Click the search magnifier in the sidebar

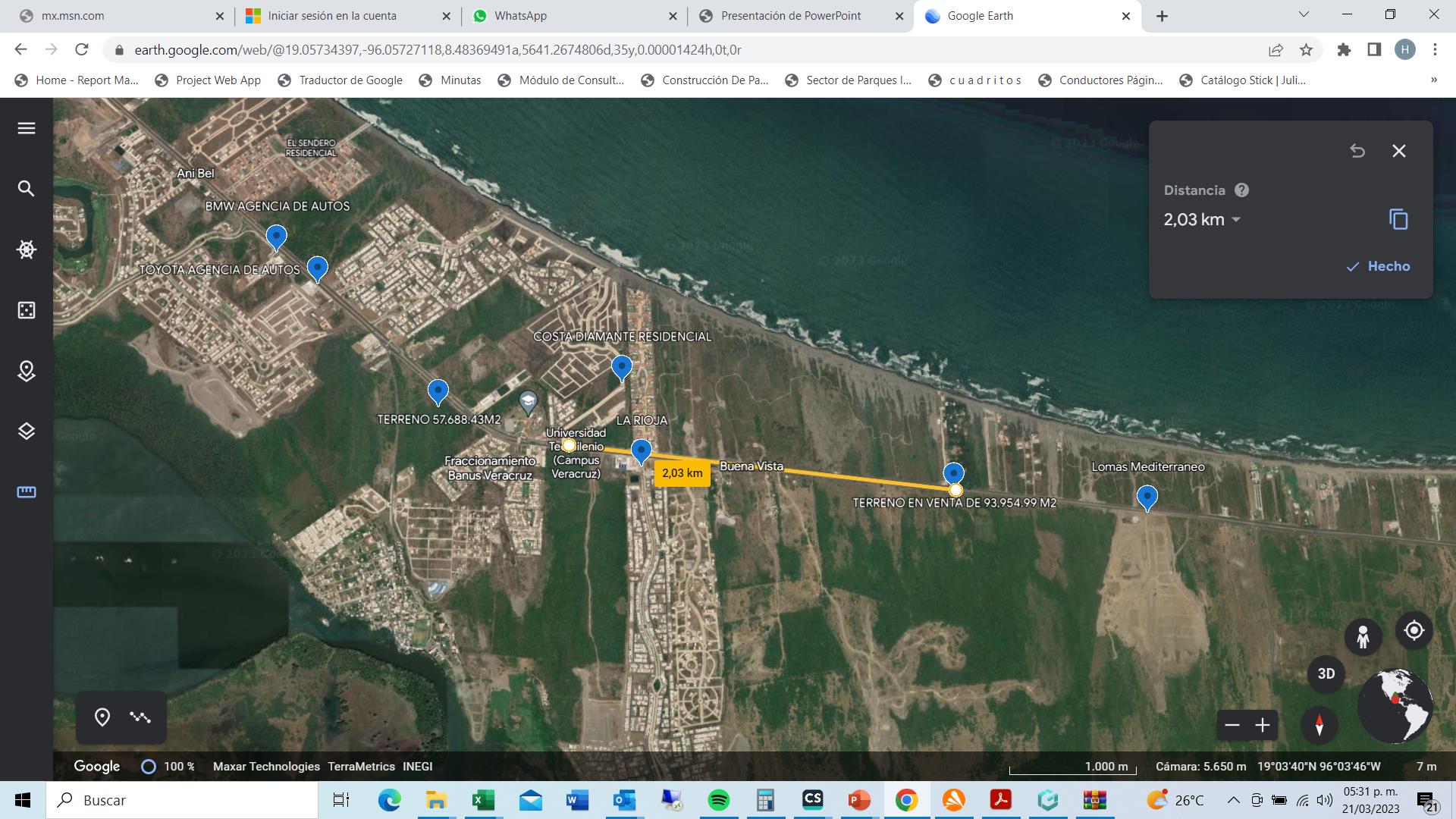tap(27, 189)
